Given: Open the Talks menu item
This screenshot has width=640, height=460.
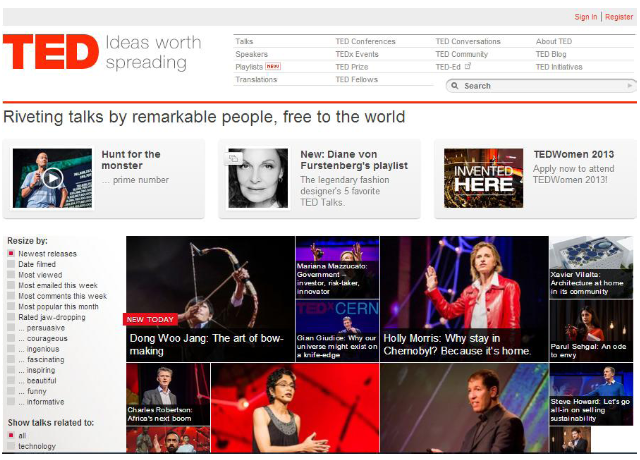Looking at the screenshot, I should [x=245, y=41].
